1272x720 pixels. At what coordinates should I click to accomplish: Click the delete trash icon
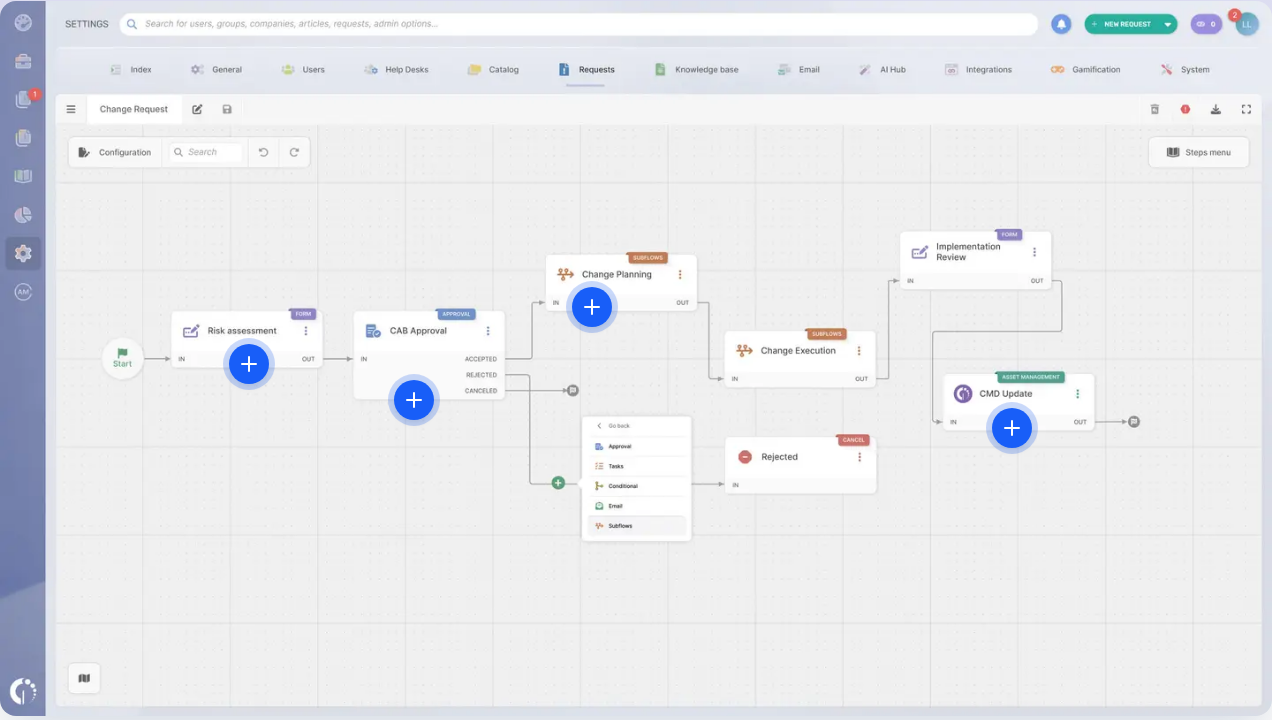click(x=1155, y=109)
